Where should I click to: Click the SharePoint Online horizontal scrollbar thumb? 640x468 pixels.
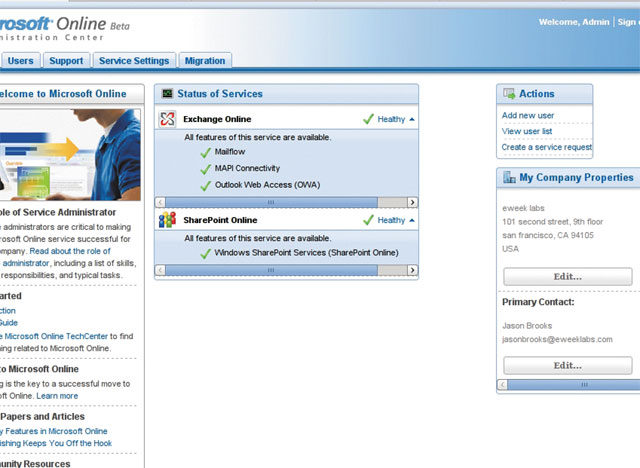tap(271, 270)
